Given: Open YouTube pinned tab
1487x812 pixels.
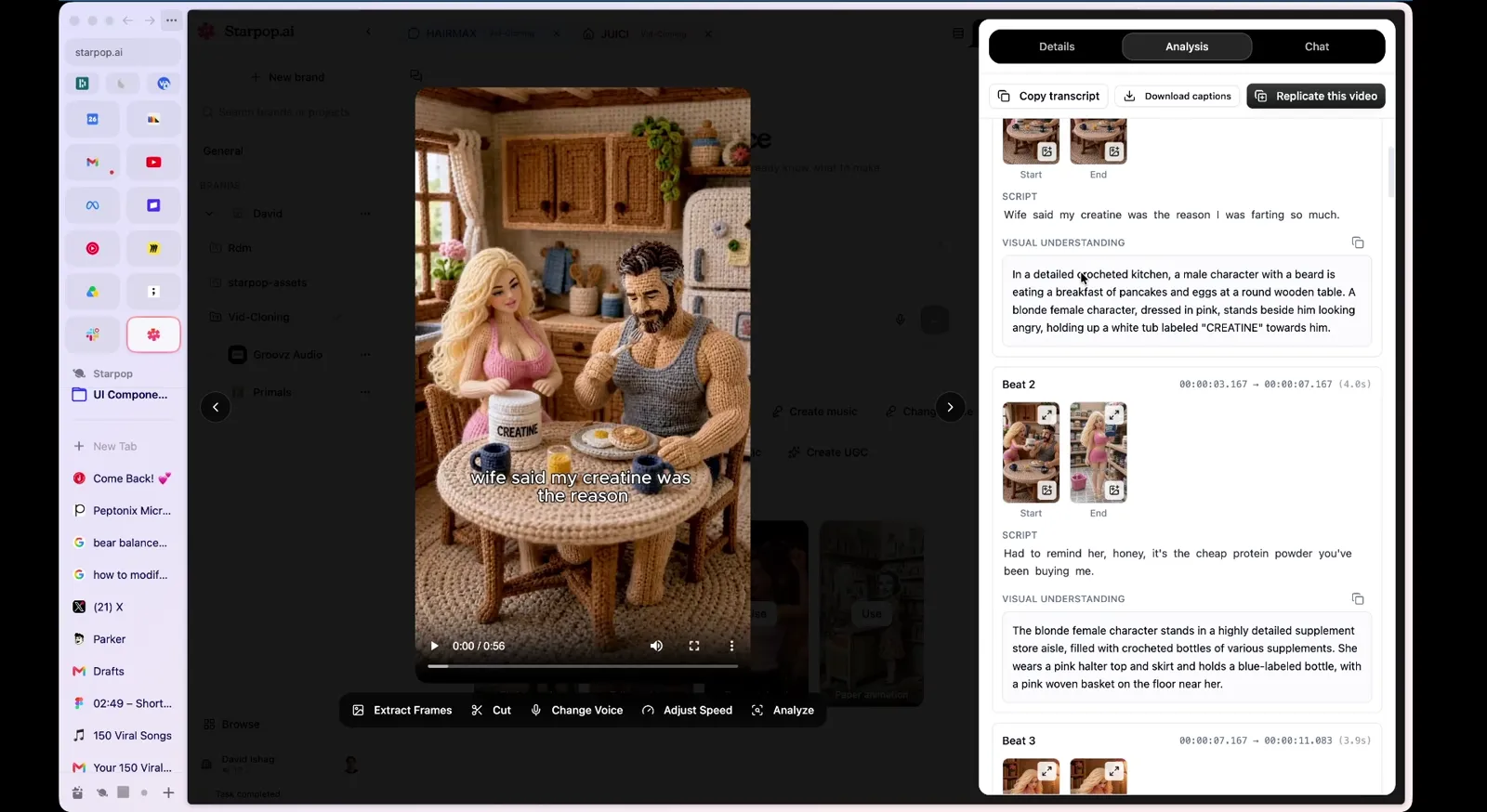Looking at the screenshot, I should coord(153,163).
